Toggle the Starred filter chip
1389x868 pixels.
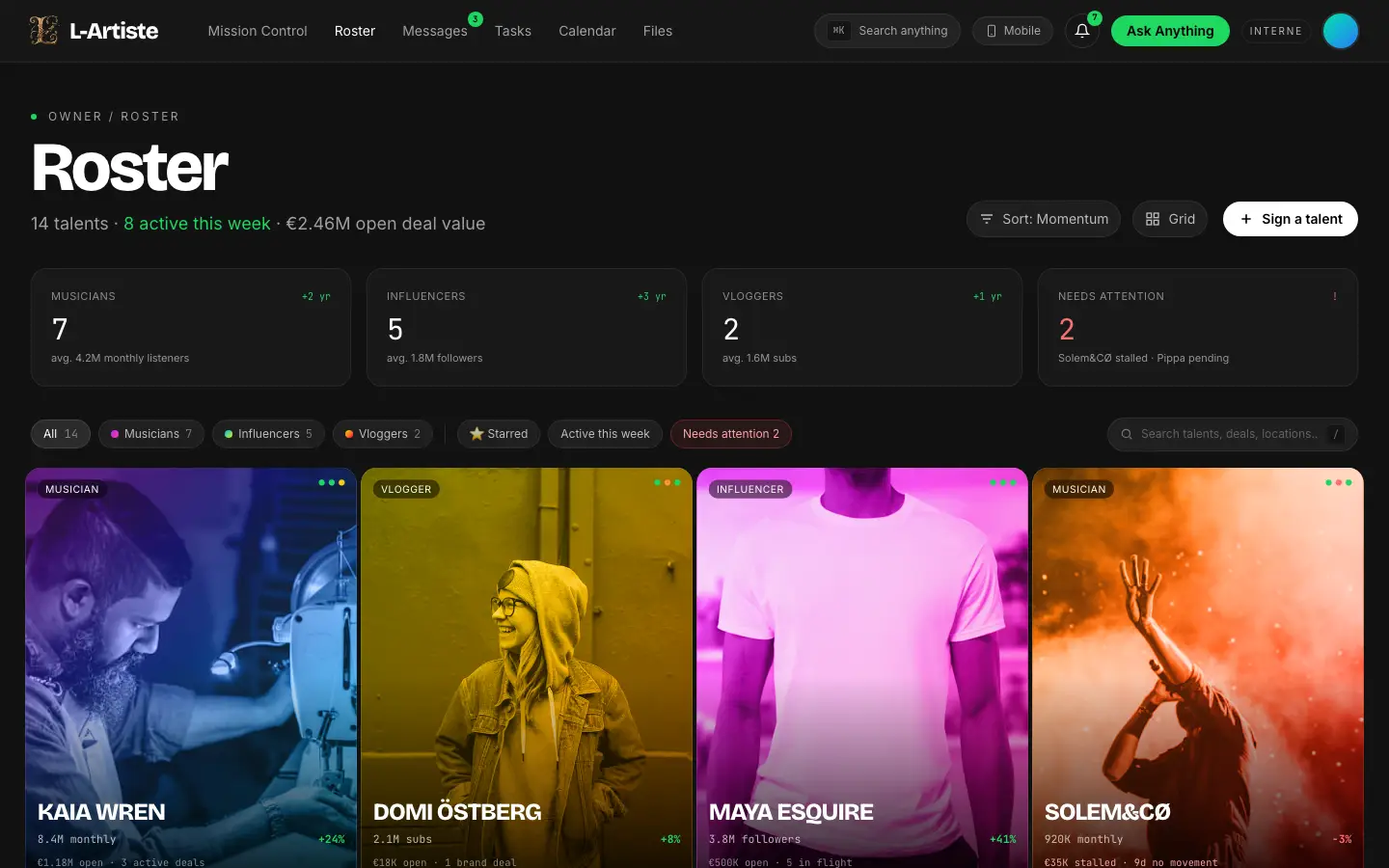coord(499,434)
